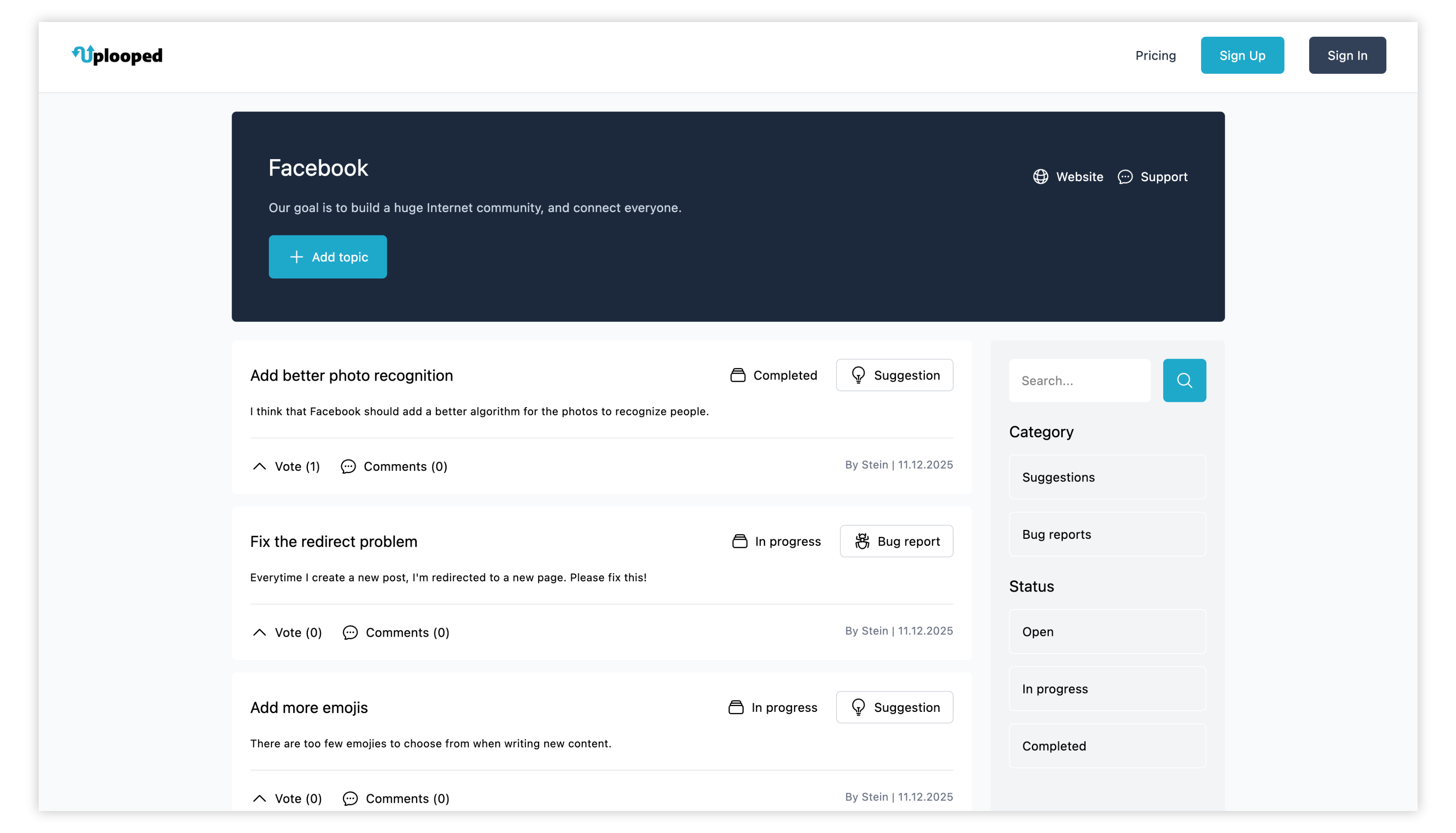Viewport: 1456px width, 833px height.
Task: Expand votes chevron on Fix the redirect problem
Action: 260,633
